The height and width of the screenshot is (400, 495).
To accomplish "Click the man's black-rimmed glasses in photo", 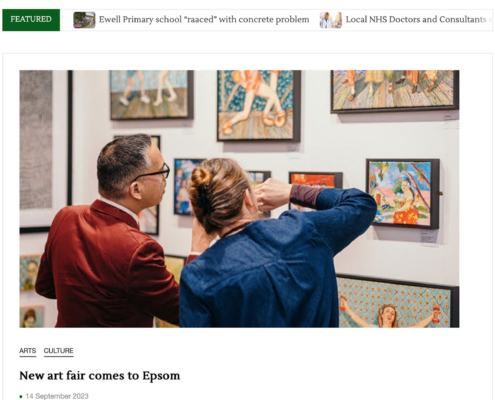I will [x=154, y=172].
